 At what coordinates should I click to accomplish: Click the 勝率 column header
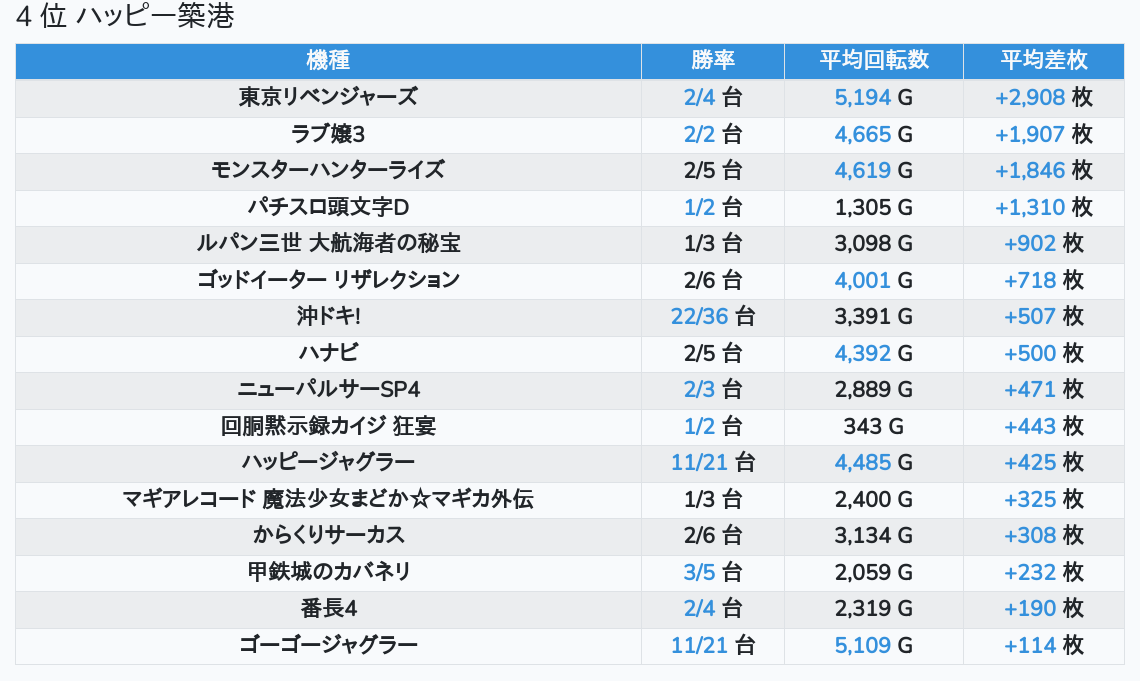712,60
